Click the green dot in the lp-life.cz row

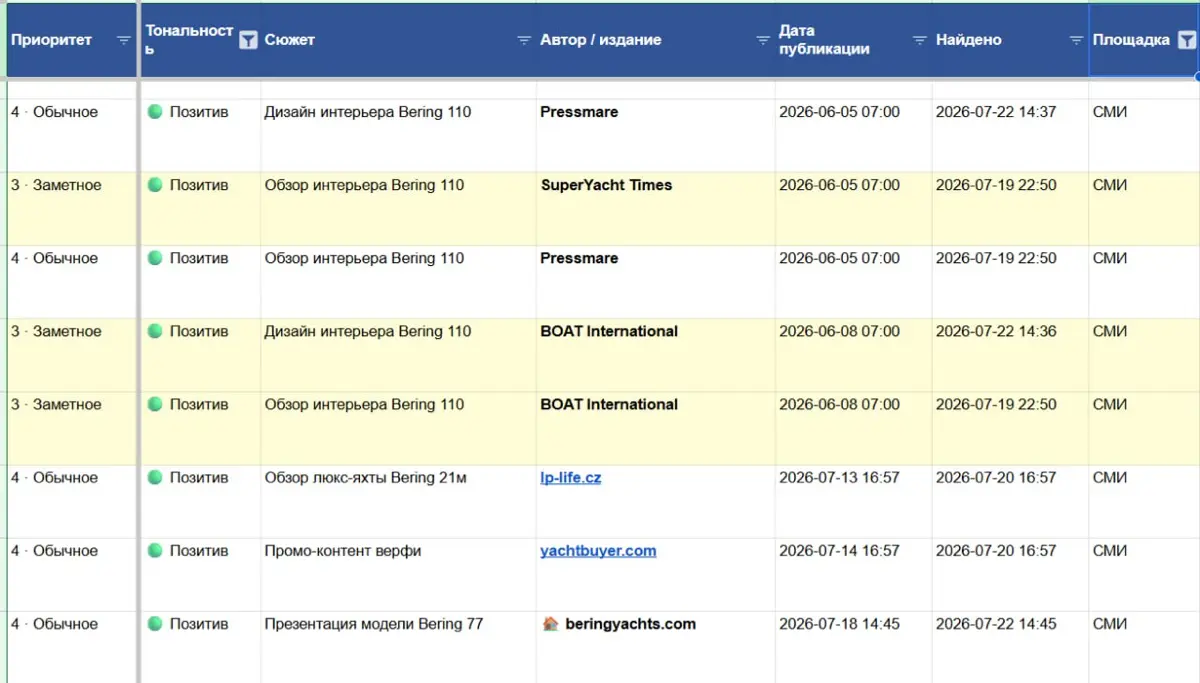[x=155, y=478]
